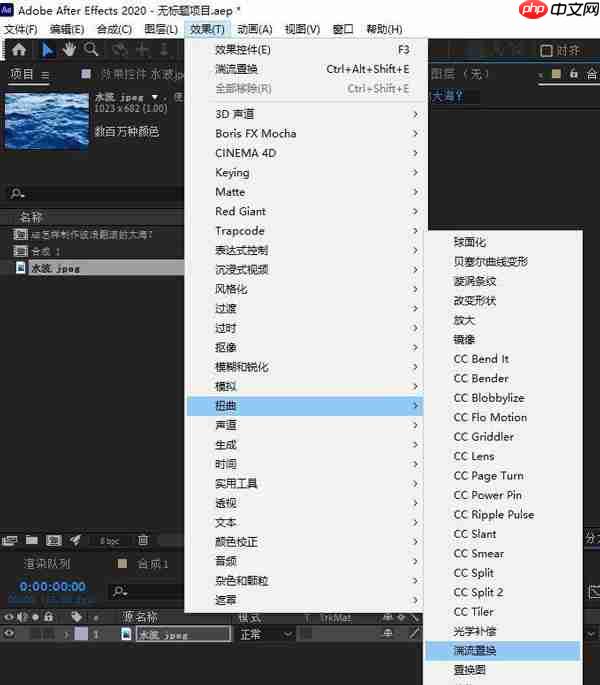
Task: Toggle eye visibility for layer 1
Action: click(x=9, y=633)
